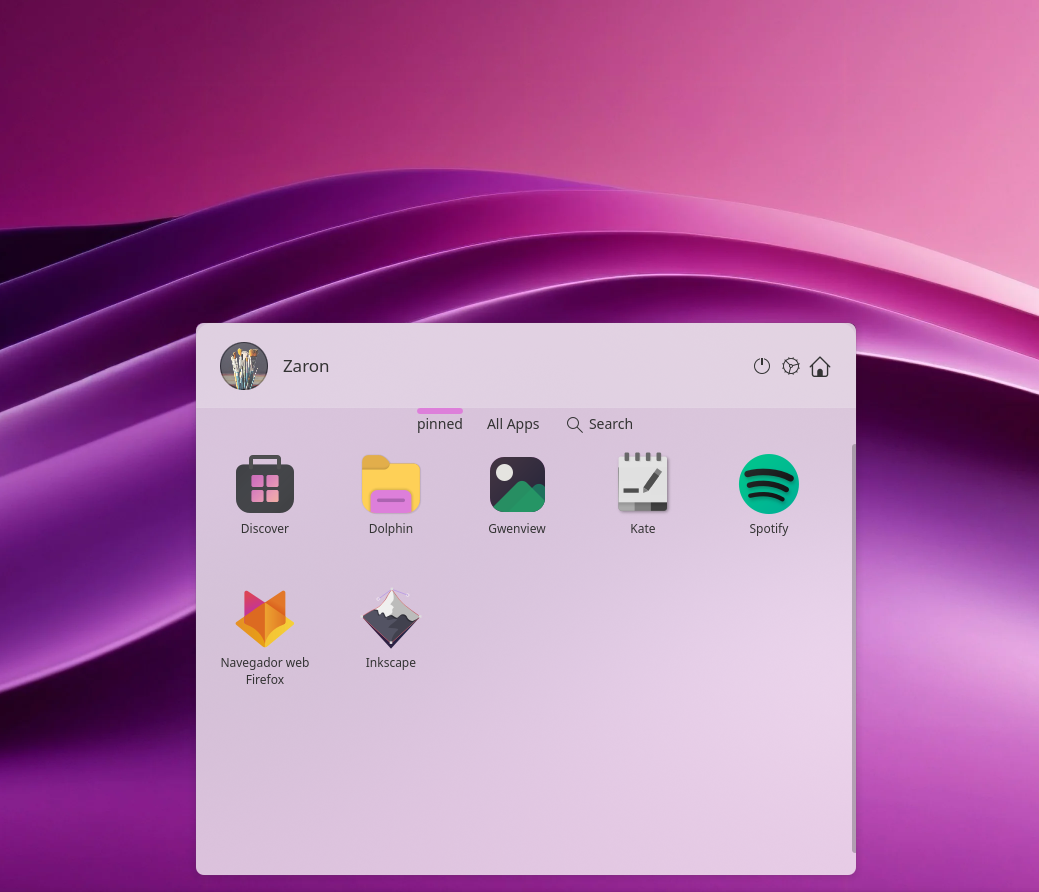Open system settings icon in header
Screen dimensions: 1039x892
791,366
